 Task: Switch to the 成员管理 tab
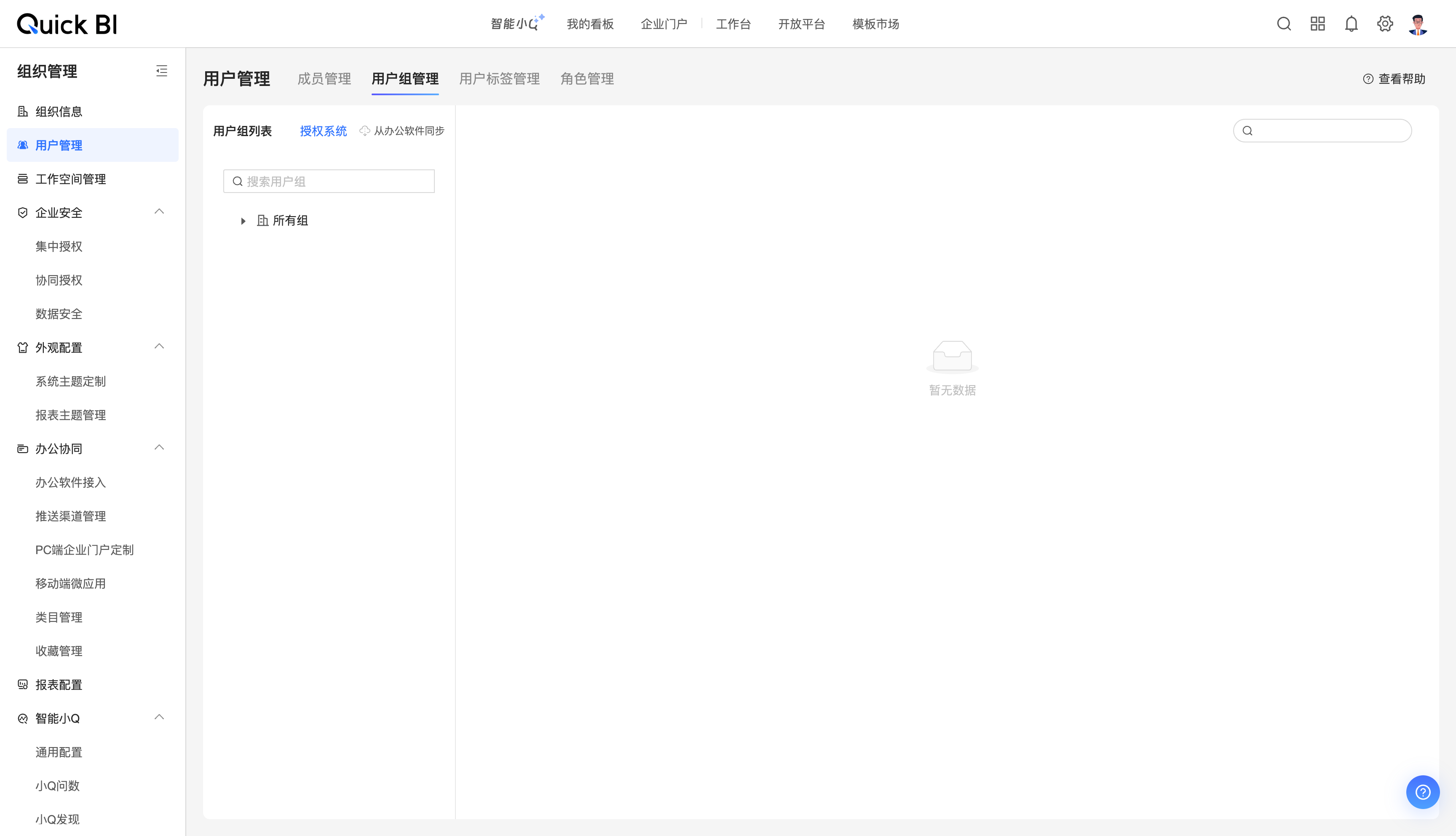324,79
